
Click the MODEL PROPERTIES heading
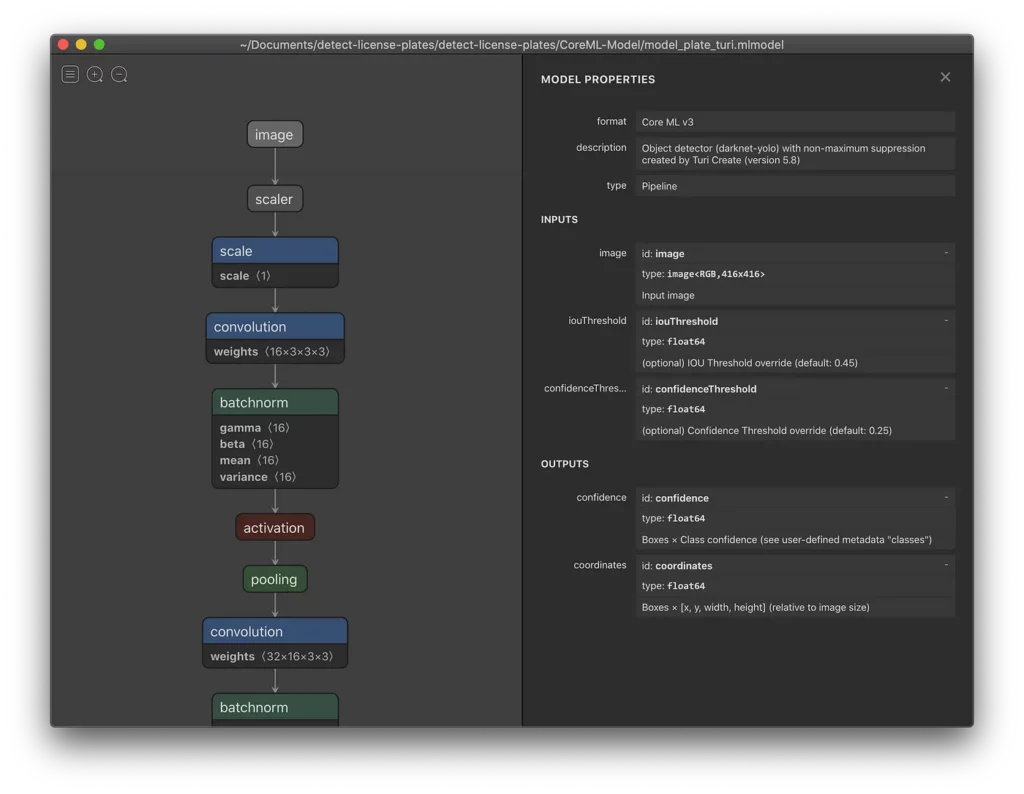(598, 80)
